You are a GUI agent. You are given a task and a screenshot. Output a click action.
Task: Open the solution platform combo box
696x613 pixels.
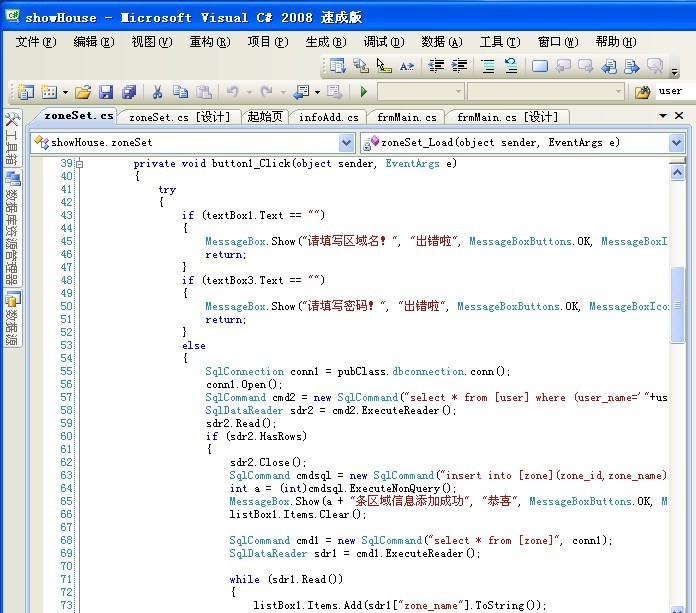click(546, 92)
